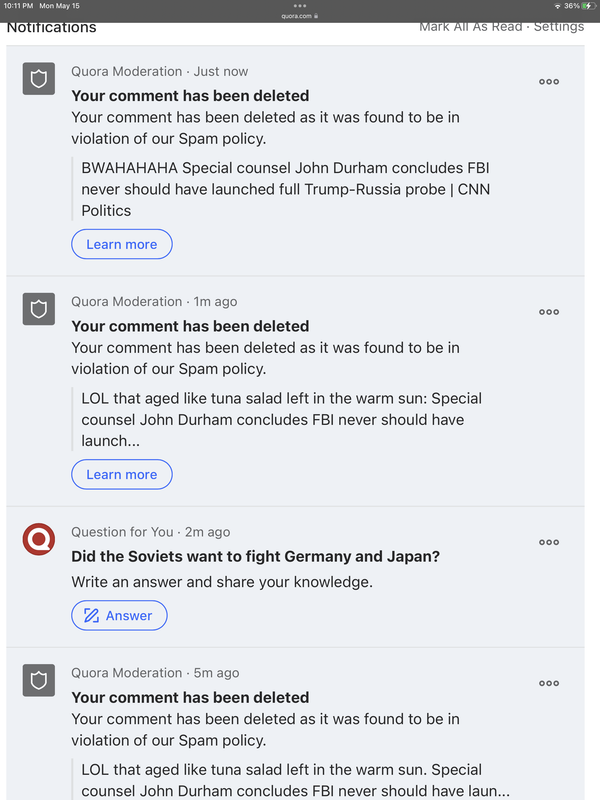Screen dimensions: 600x800
Task: Tap the red Quora logo on 'Question for You'
Action: [39, 539]
